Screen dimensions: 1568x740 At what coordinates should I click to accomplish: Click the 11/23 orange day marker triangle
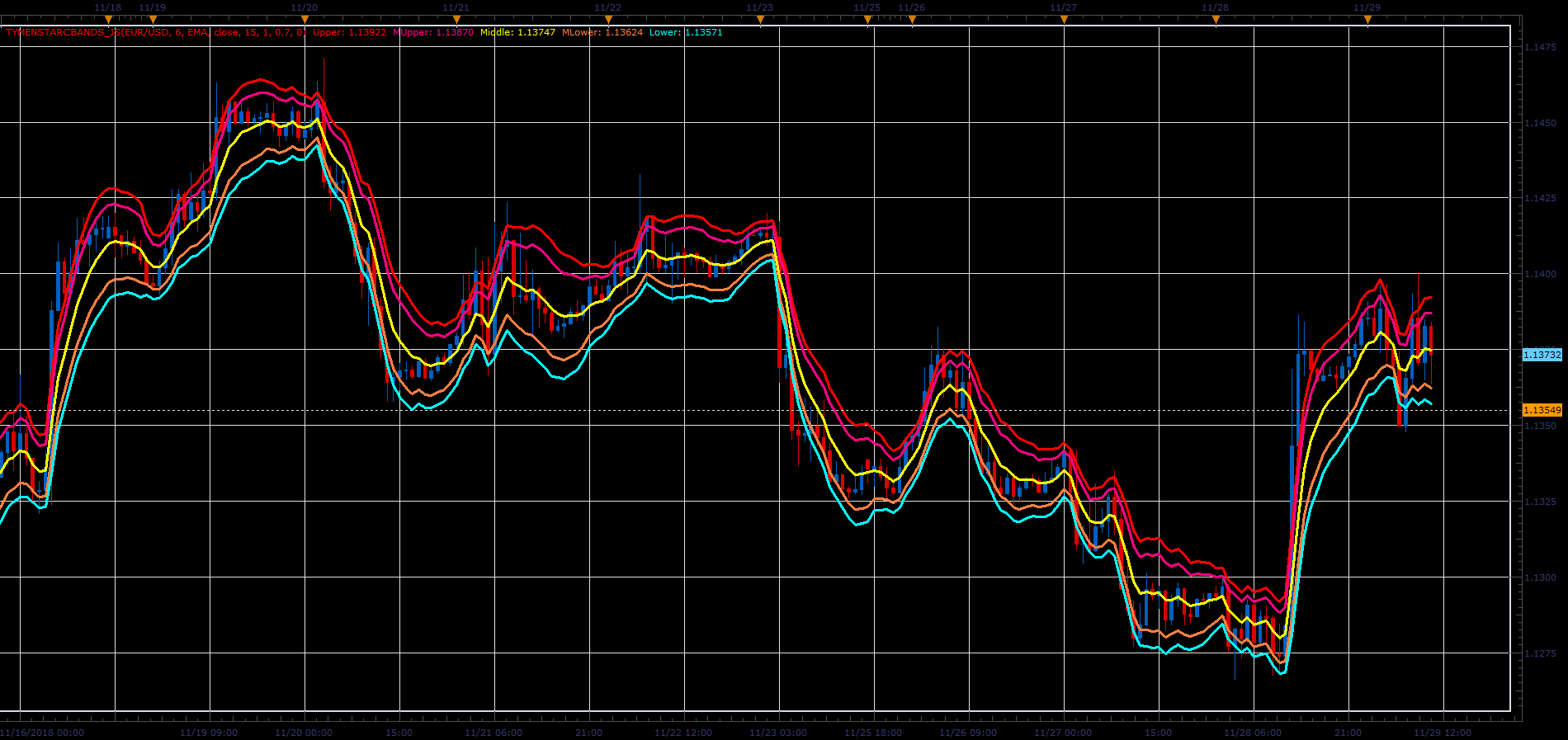point(760,20)
